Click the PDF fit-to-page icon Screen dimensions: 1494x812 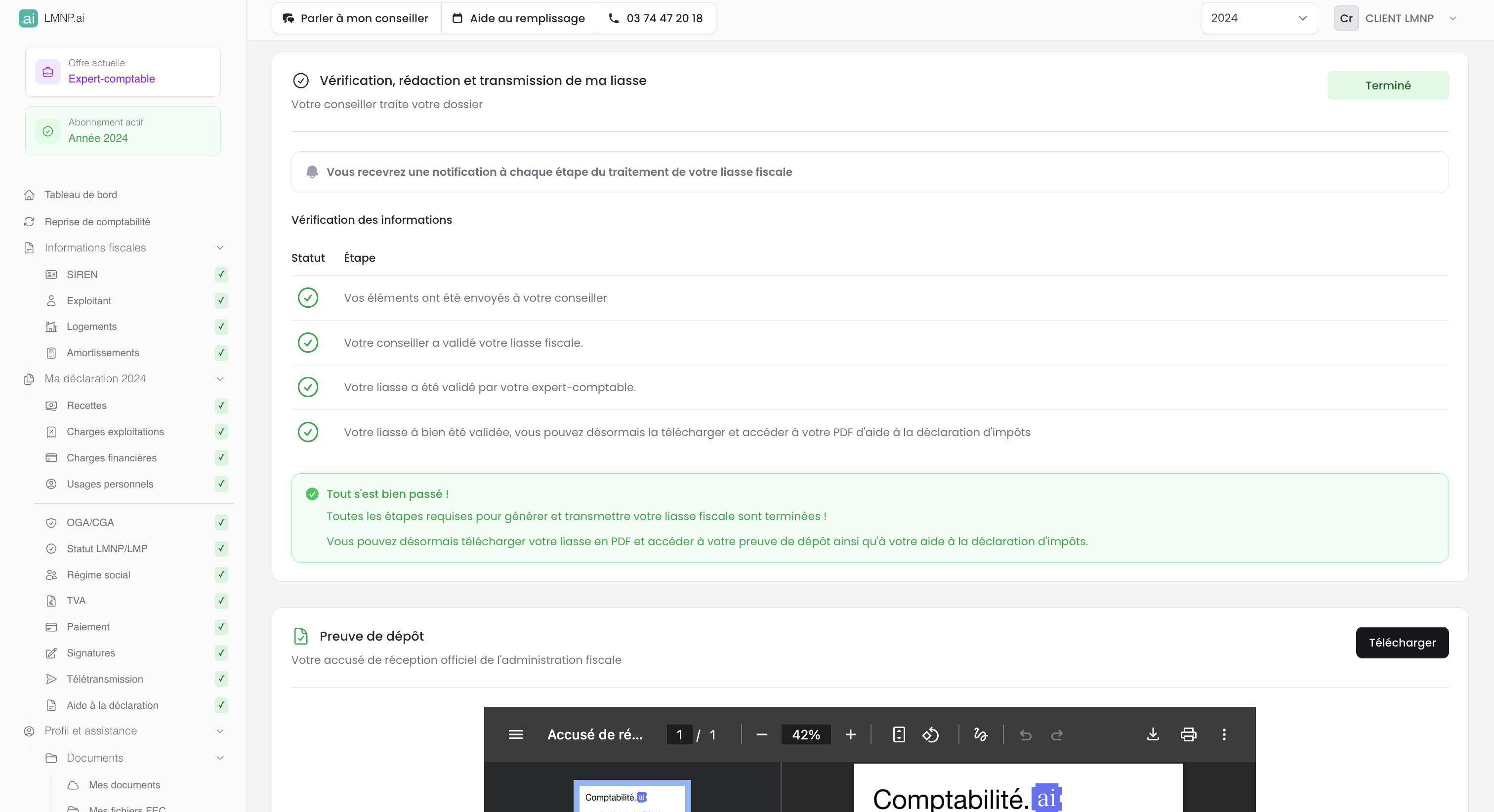(x=898, y=734)
